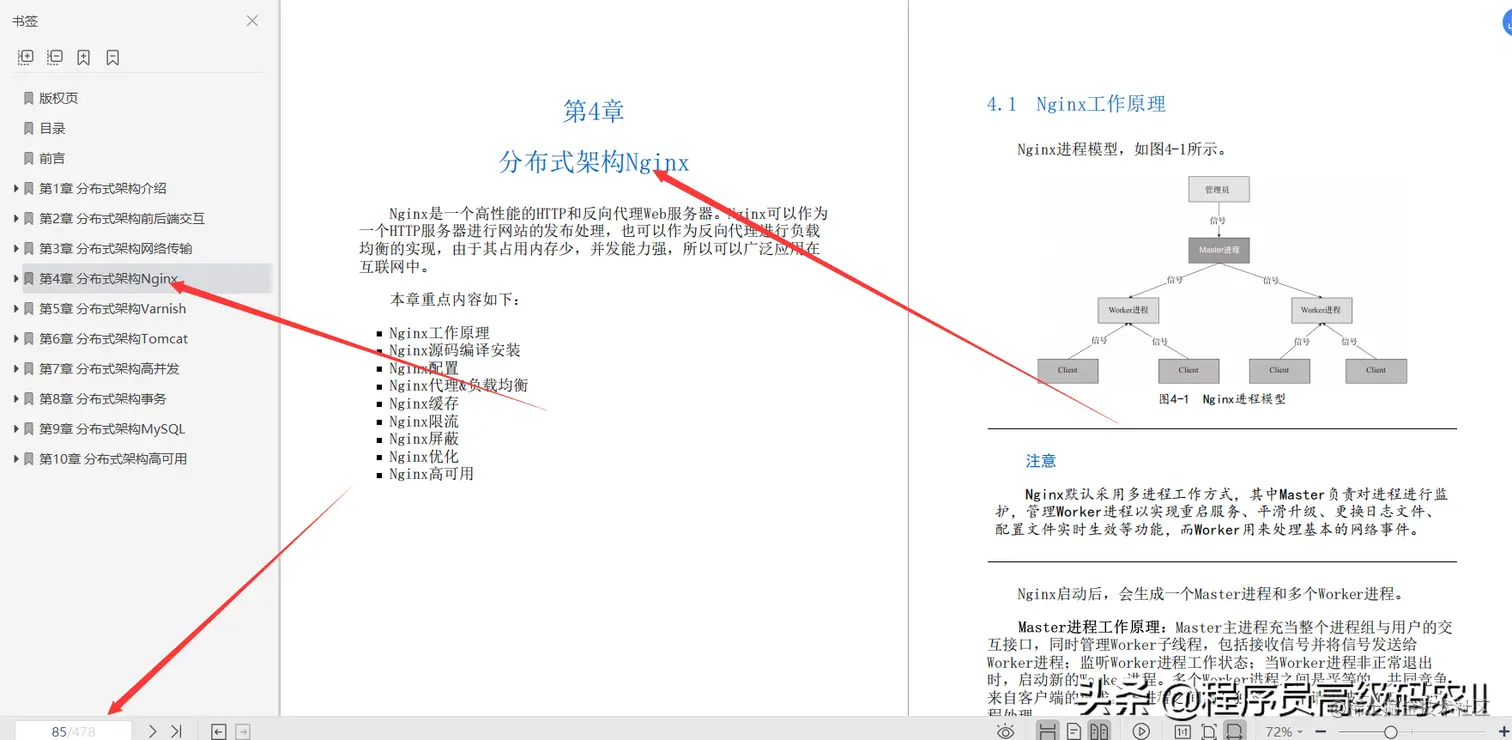
Task: Start slideshow play button
Action: point(1141,731)
